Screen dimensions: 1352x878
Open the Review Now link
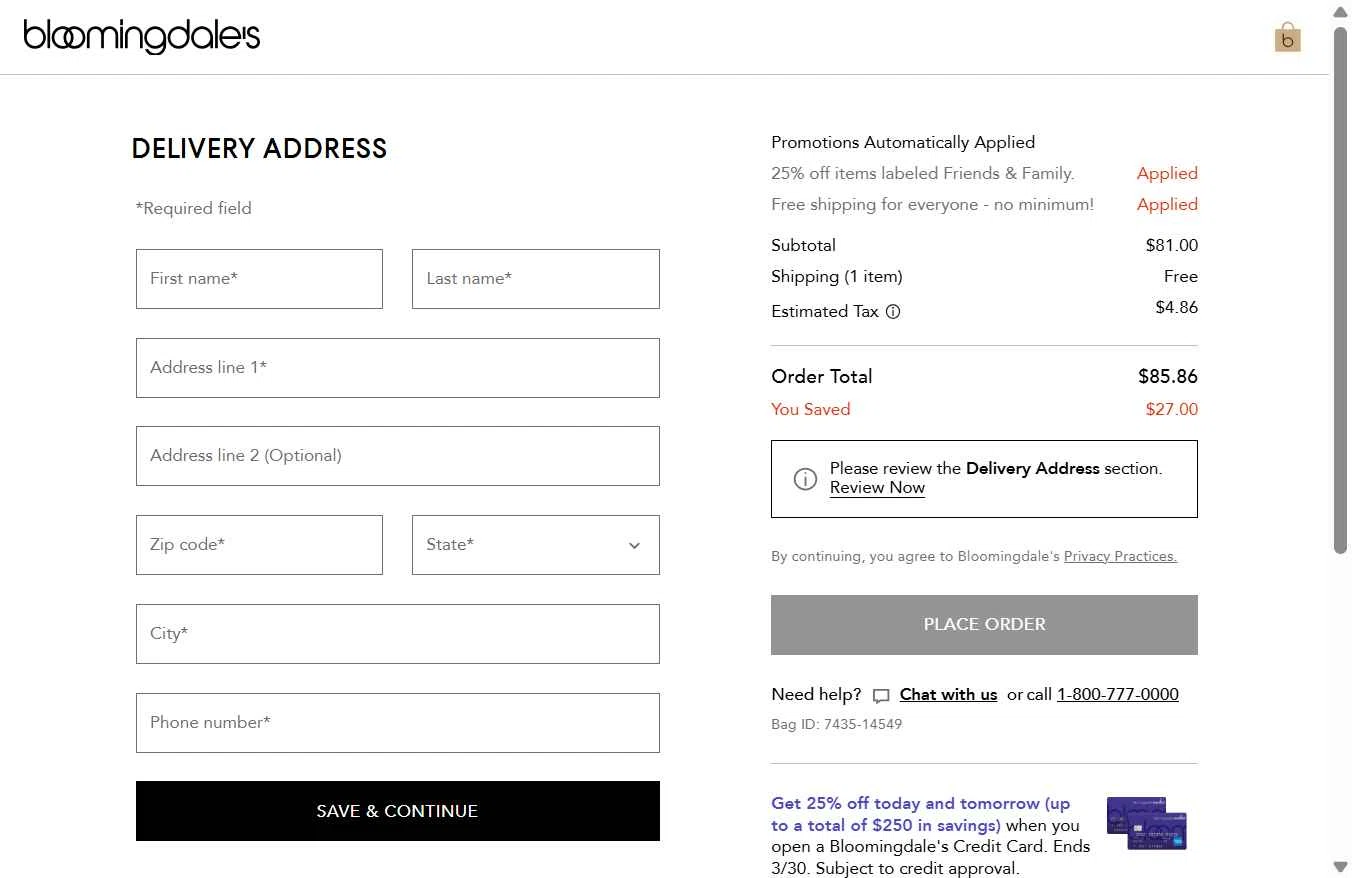[877, 488]
